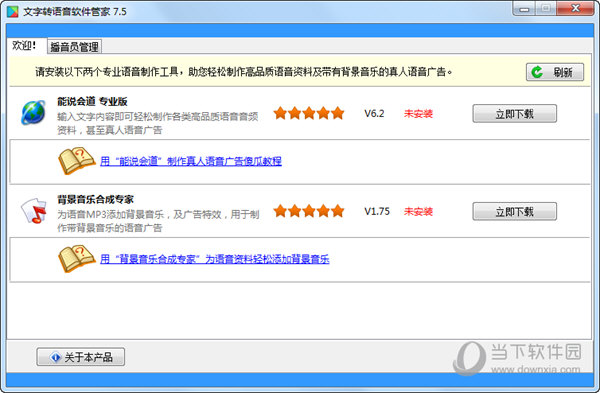
Task: Close the 文字转语音软件管家 window
Action: (x=575, y=8)
